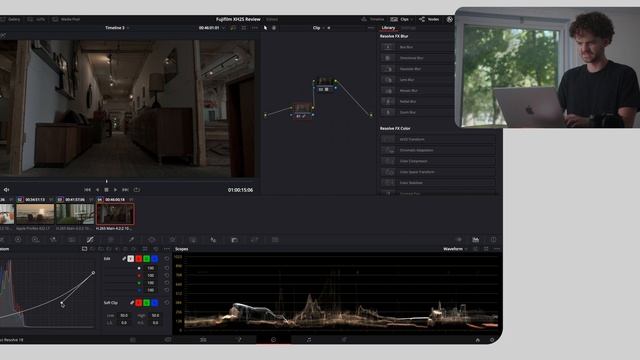This screenshot has height=360, width=640.
Task: Jump to first frame of clip
Action: point(87,190)
